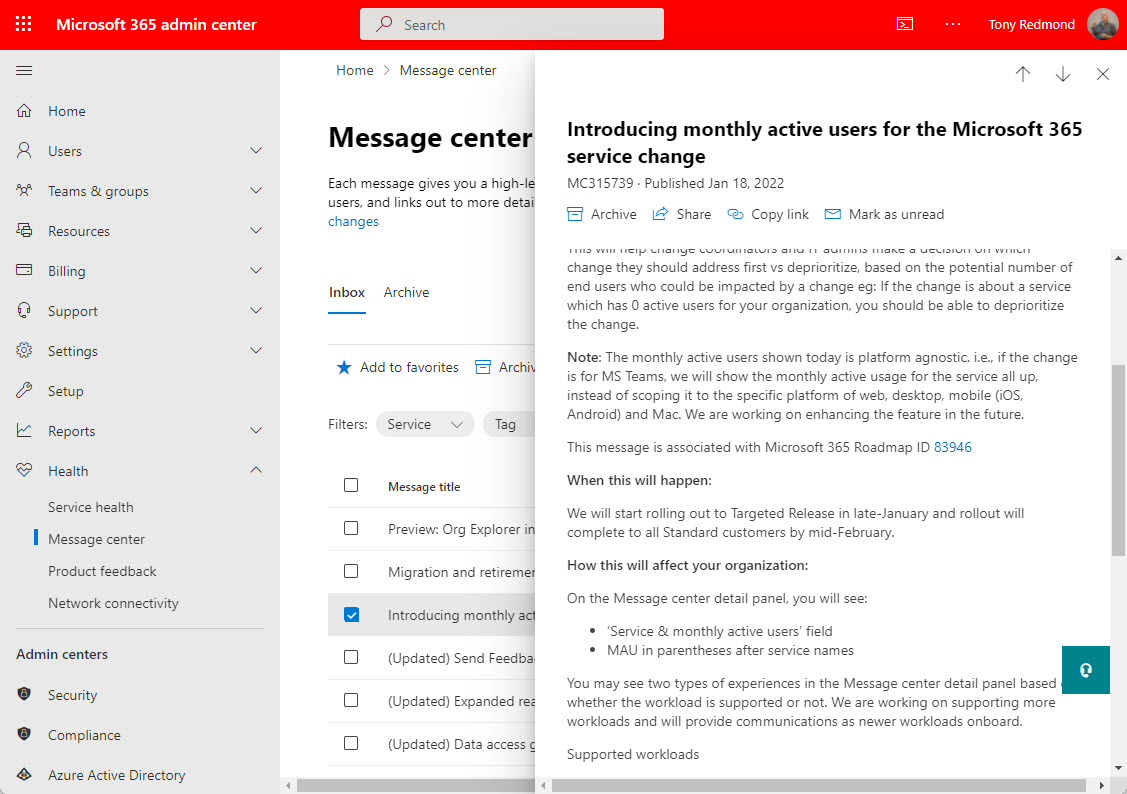Click the message list horizontal scrollbar
The height and width of the screenshot is (794, 1127).
click(x=416, y=785)
